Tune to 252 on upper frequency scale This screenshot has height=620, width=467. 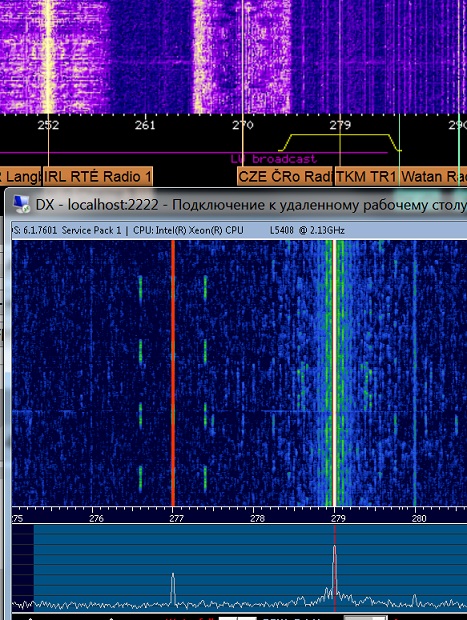point(48,125)
